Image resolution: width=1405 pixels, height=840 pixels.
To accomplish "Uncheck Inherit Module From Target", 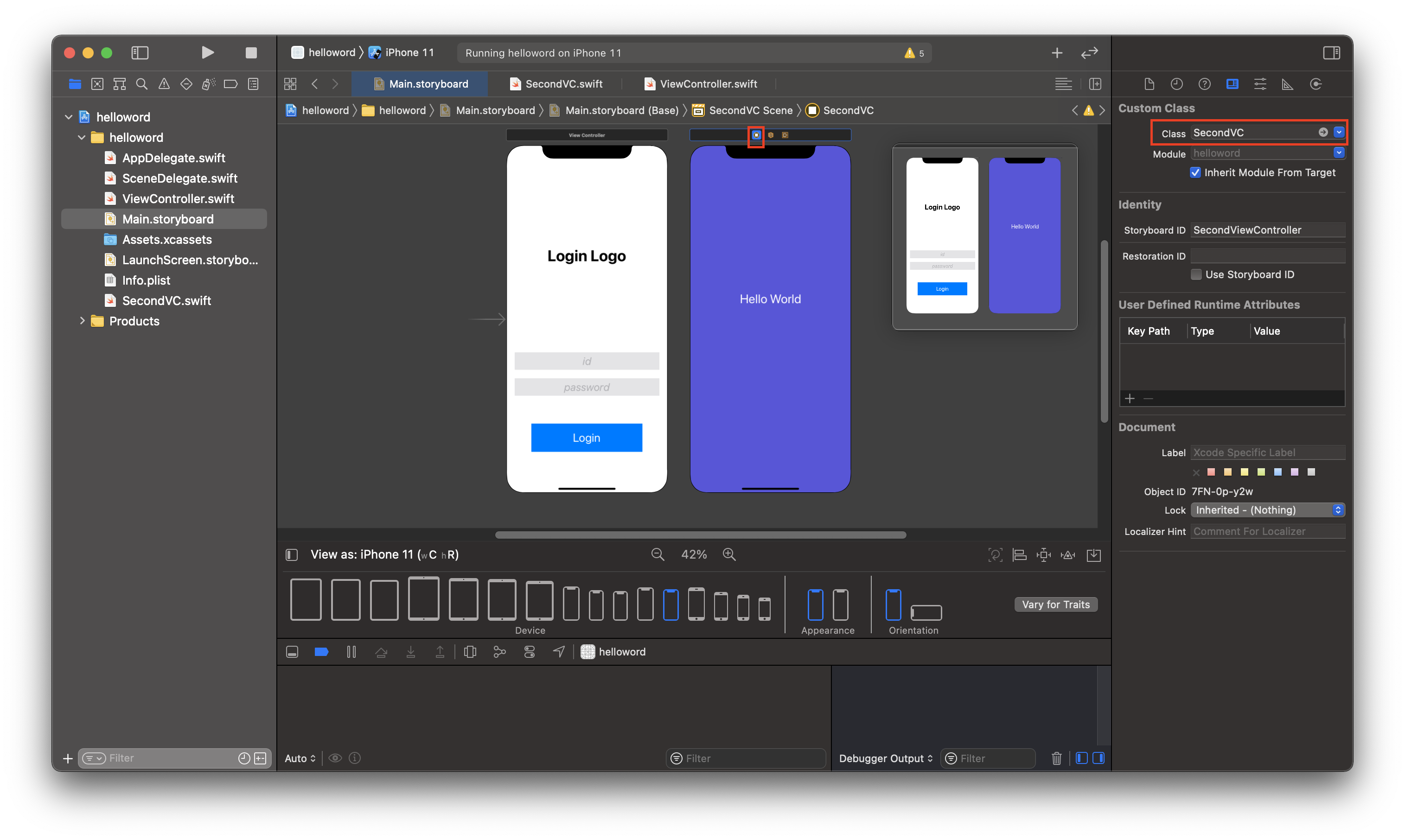I will click(1195, 172).
